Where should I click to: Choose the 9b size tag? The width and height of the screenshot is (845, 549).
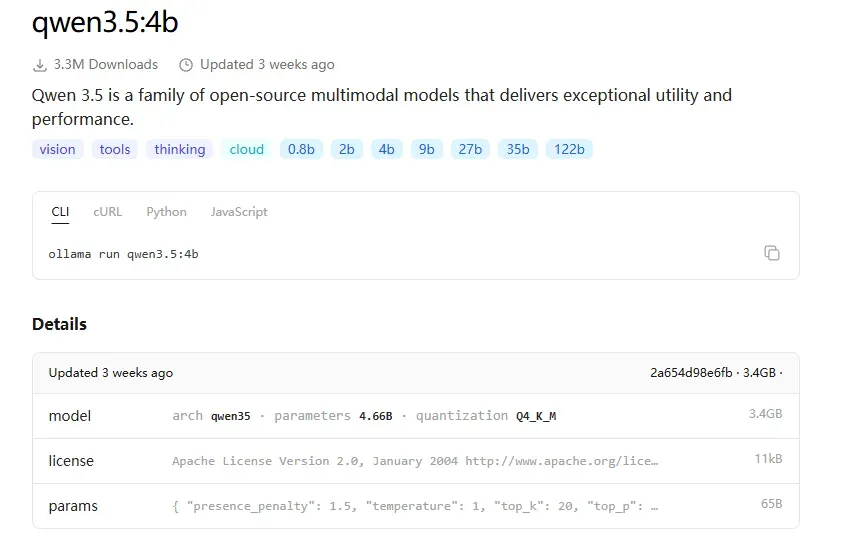click(x=427, y=150)
